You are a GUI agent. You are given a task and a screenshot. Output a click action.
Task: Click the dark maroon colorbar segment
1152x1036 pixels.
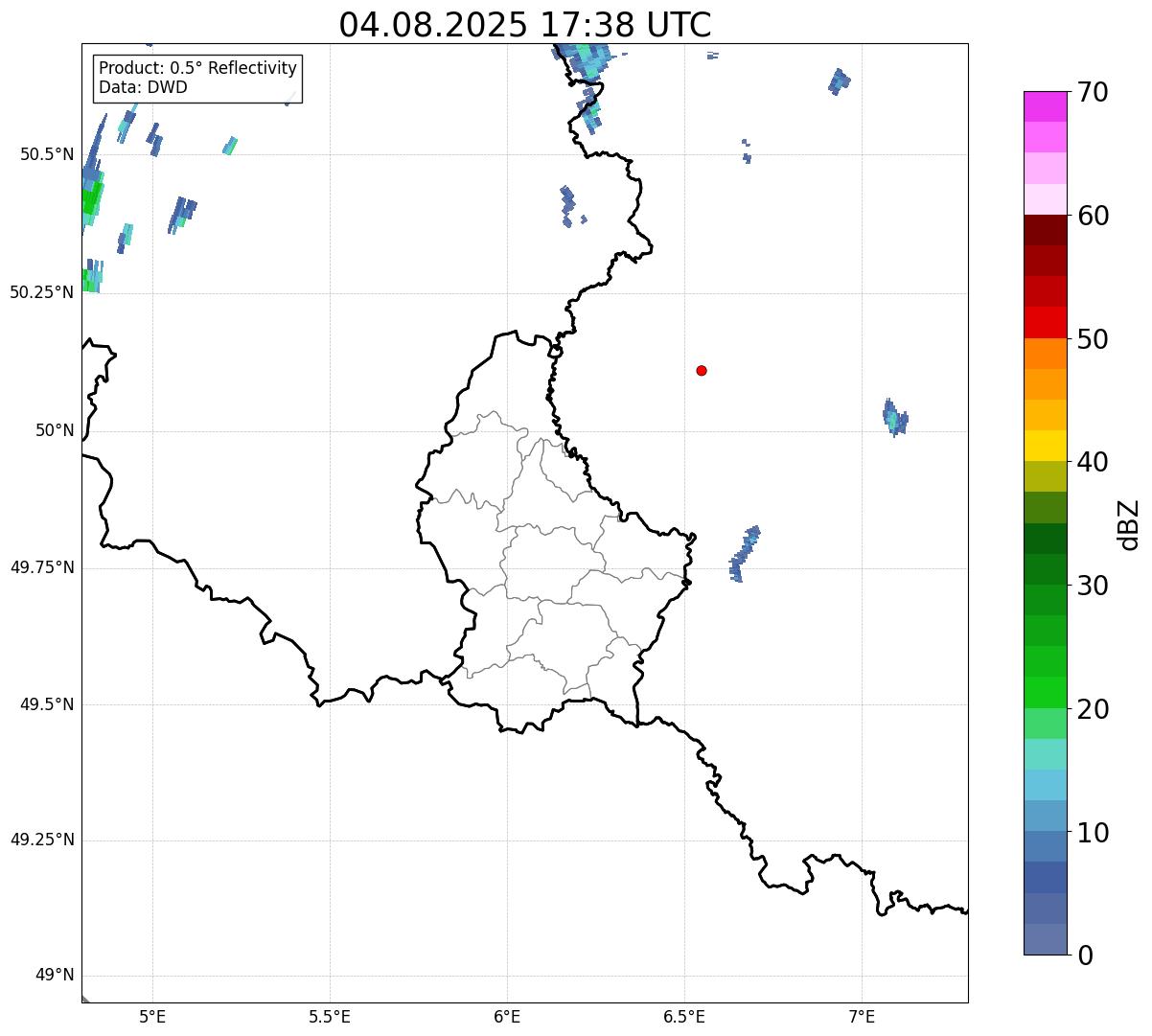coord(1045,230)
